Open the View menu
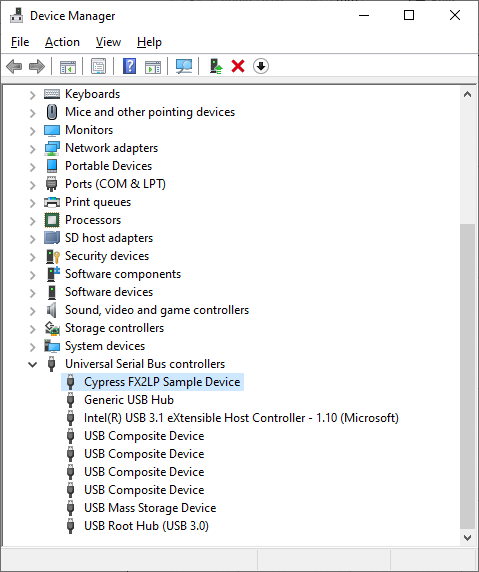This screenshot has width=479, height=572. point(108,42)
